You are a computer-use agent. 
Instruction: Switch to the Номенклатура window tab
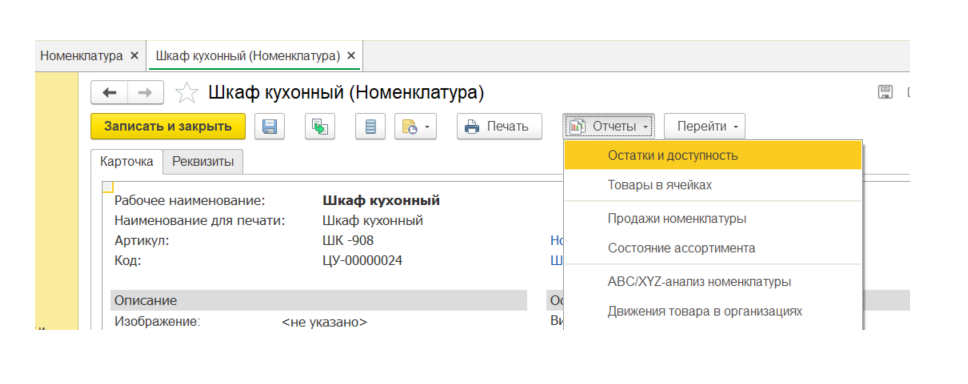(81, 56)
